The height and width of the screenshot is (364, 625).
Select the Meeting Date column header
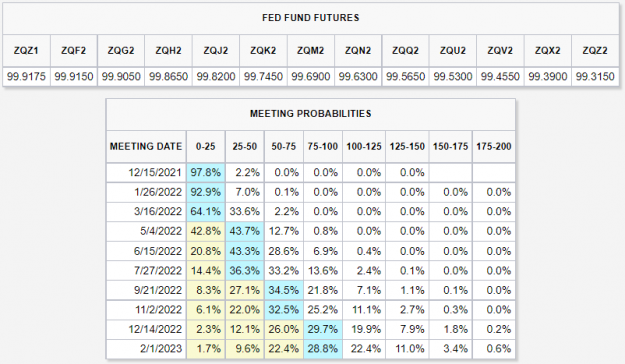[146, 146]
